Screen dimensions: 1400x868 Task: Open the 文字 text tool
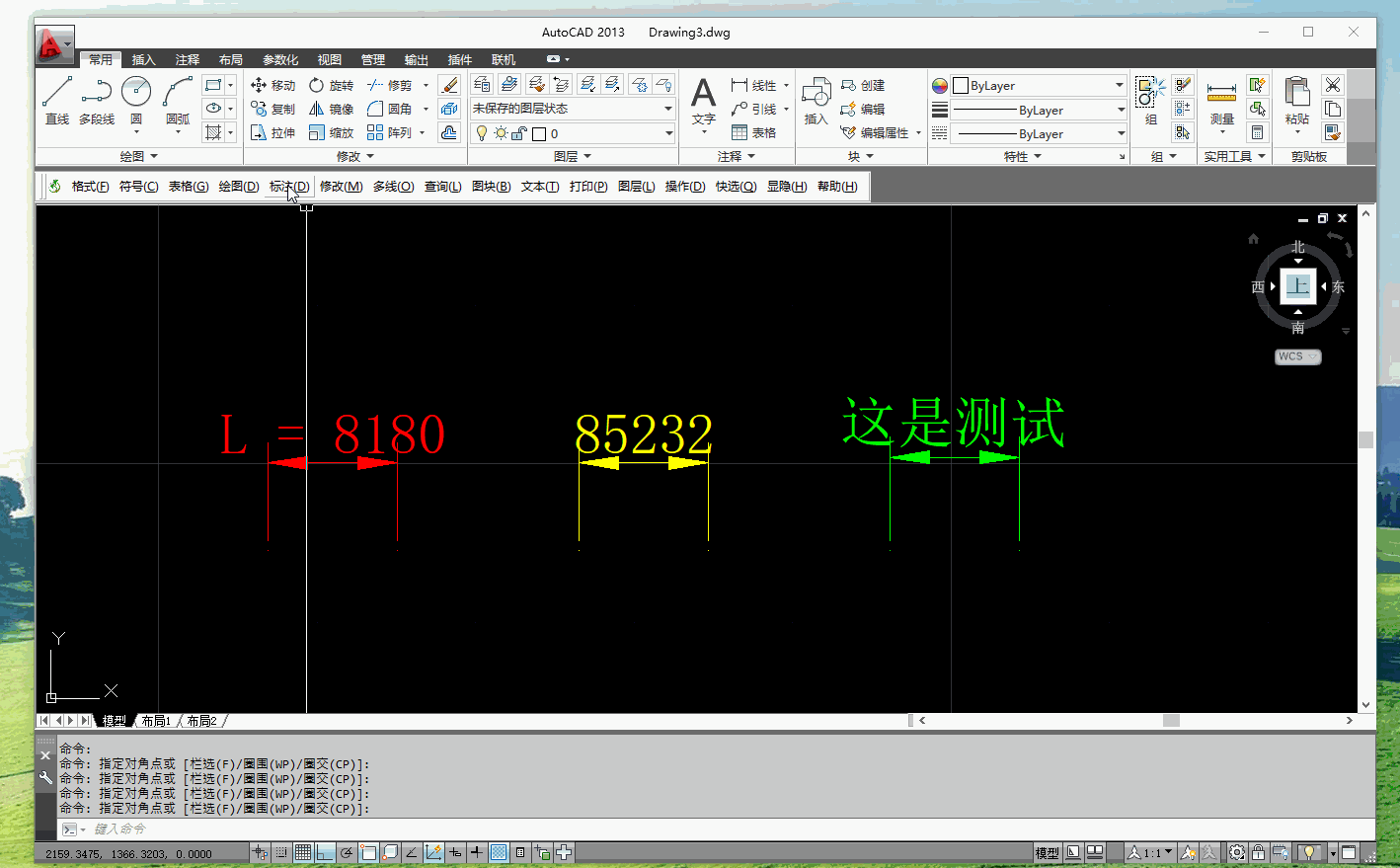[703, 104]
